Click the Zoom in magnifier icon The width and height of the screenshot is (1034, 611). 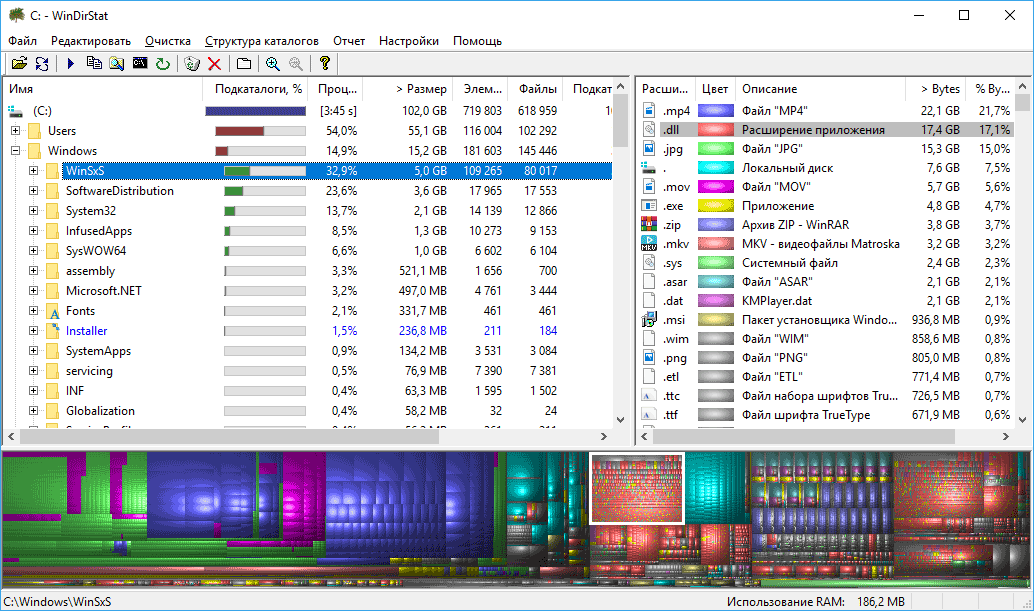coord(272,64)
